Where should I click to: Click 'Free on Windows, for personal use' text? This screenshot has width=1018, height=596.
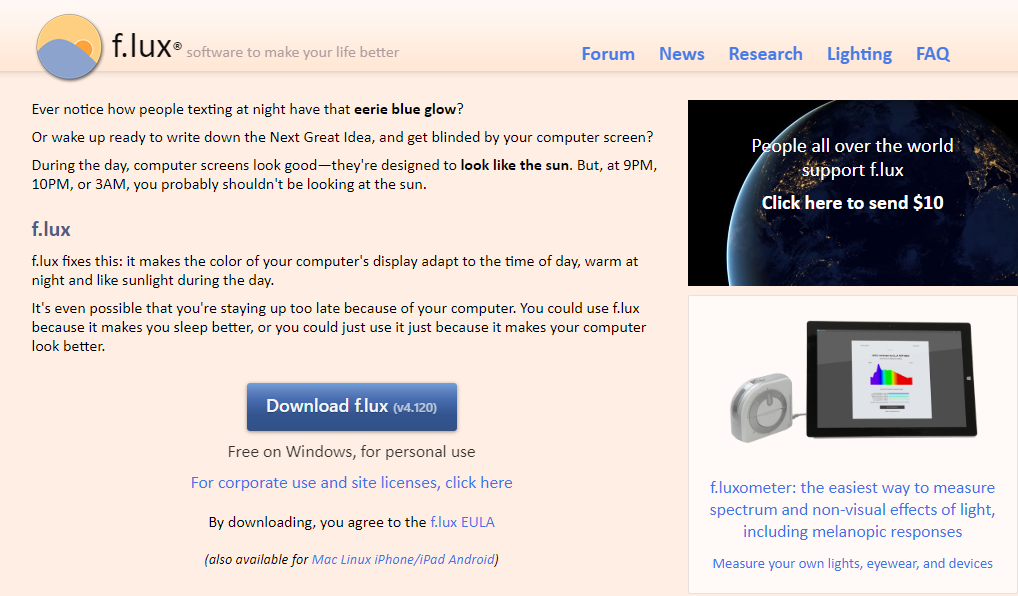pos(351,452)
